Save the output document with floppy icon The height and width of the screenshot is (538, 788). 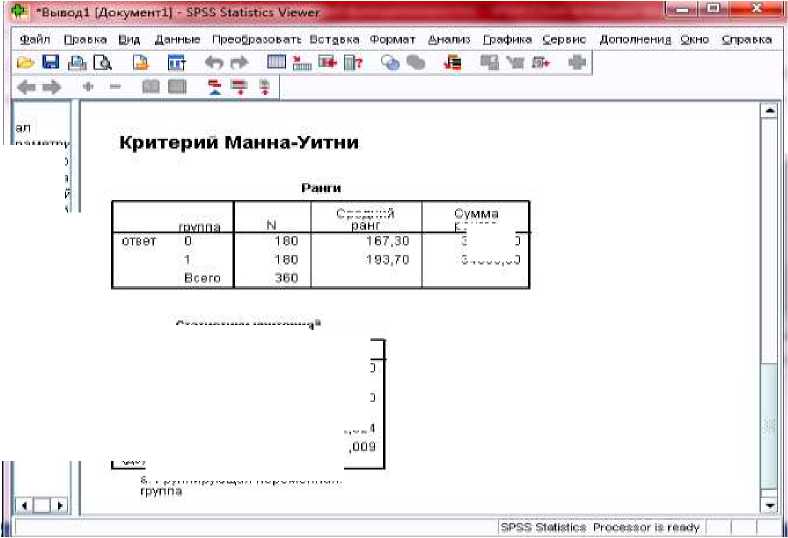[x=50, y=62]
